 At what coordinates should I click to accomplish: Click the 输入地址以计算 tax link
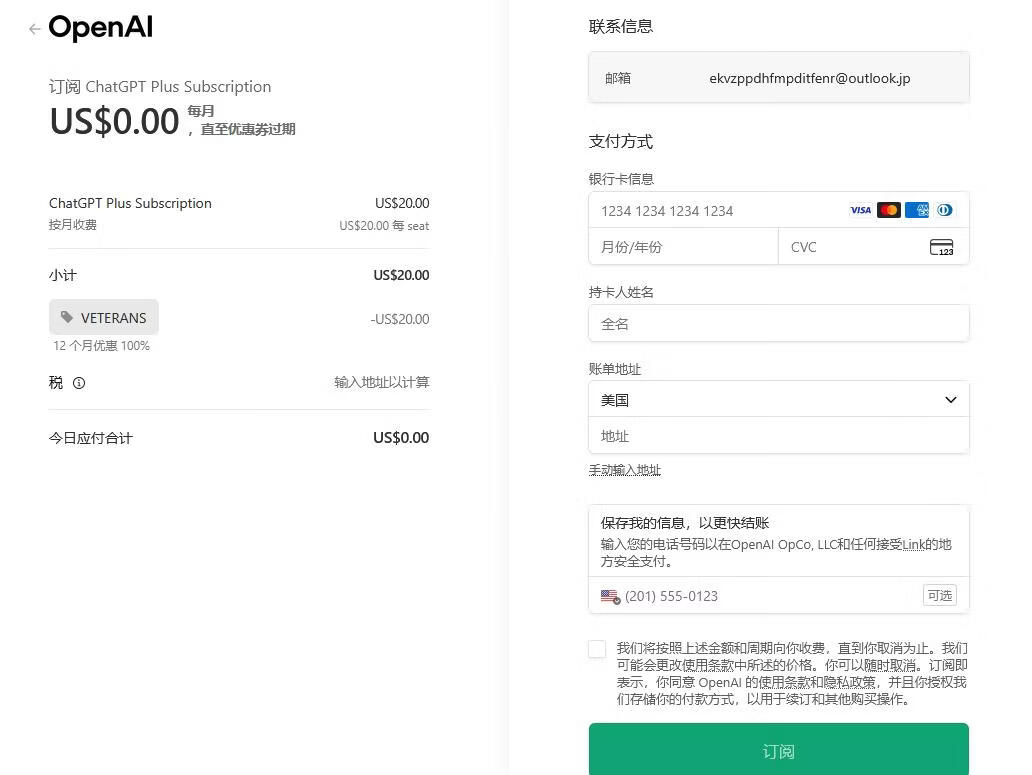[381, 382]
